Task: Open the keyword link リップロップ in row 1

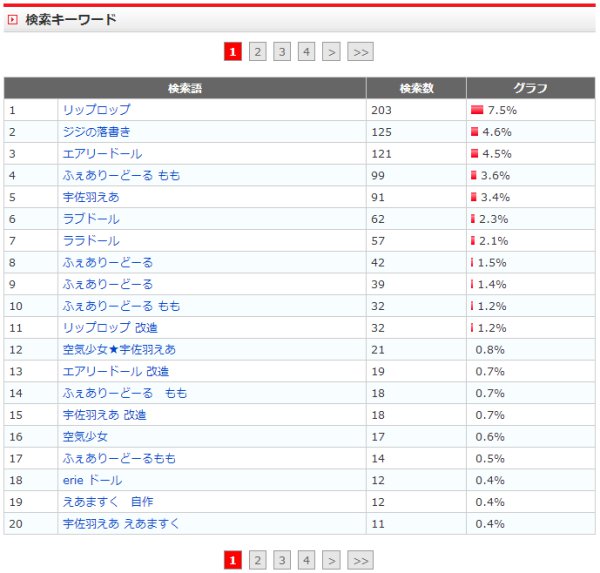Action: (x=96, y=110)
